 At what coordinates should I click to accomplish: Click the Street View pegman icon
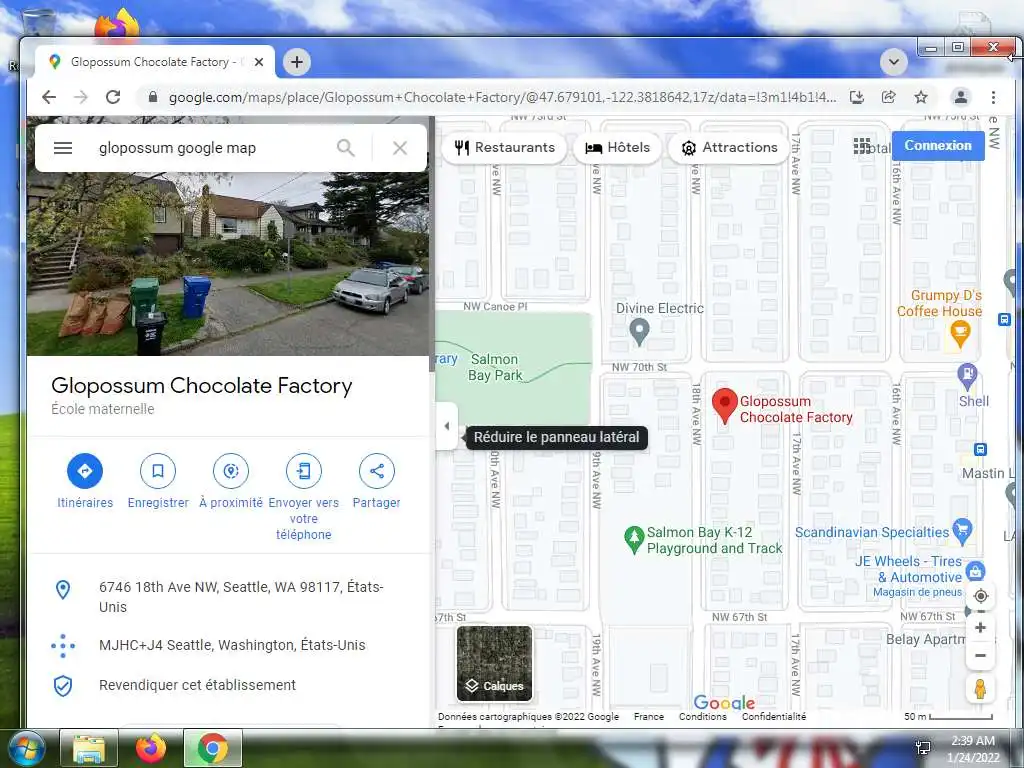pyautogui.click(x=980, y=690)
